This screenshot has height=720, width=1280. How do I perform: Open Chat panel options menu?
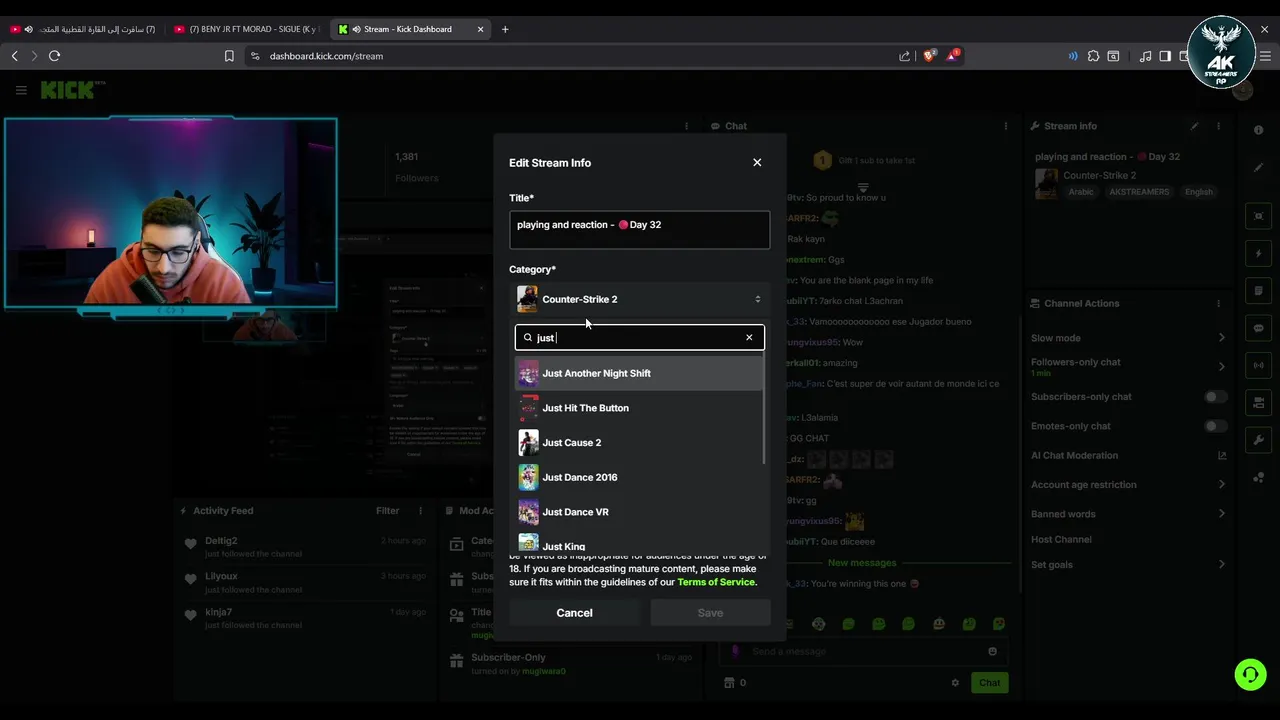[1005, 126]
